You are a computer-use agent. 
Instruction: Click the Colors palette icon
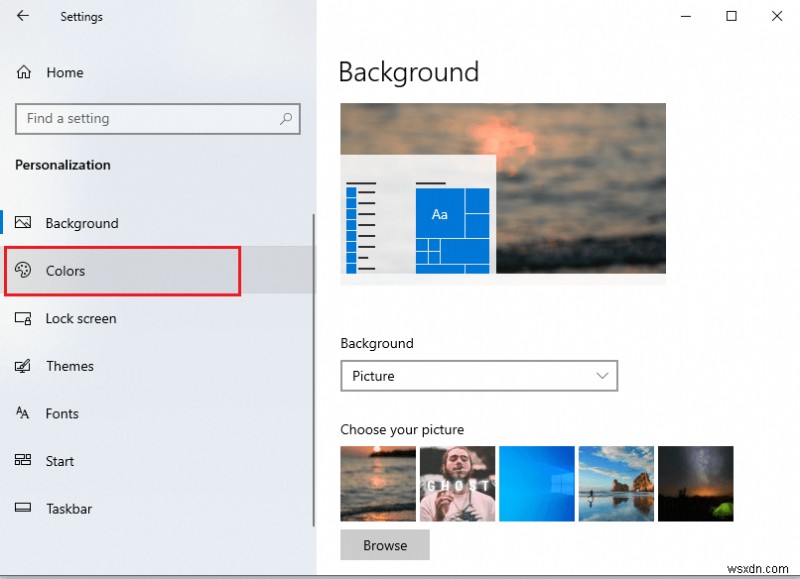click(23, 270)
